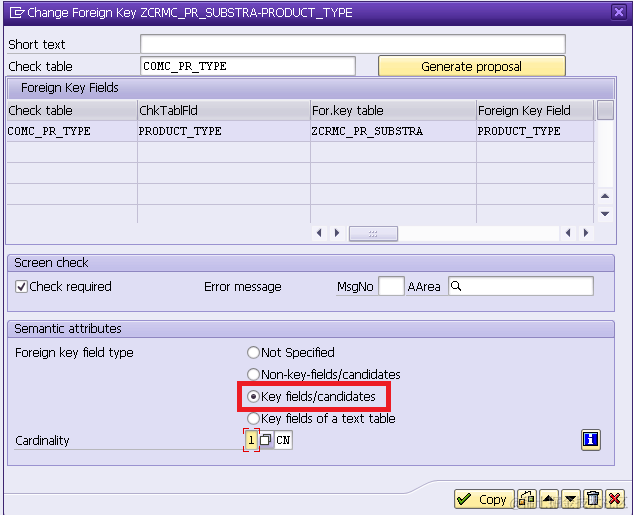Close the Change Foreign Key dialog window
The image size is (633, 515).
tap(618, 12)
